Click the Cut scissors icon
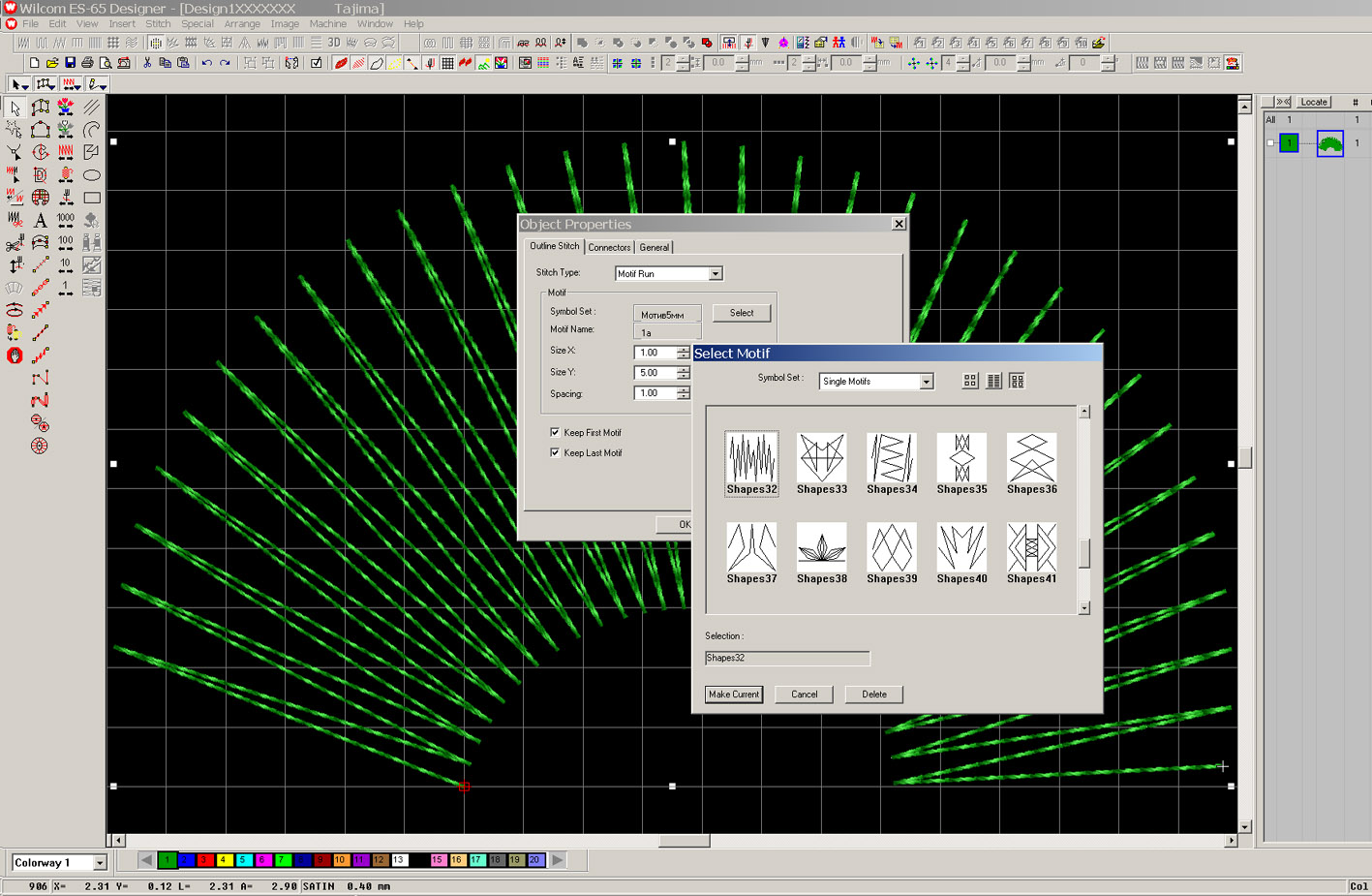The width and height of the screenshot is (1372, 896). (x=147, y=63)
